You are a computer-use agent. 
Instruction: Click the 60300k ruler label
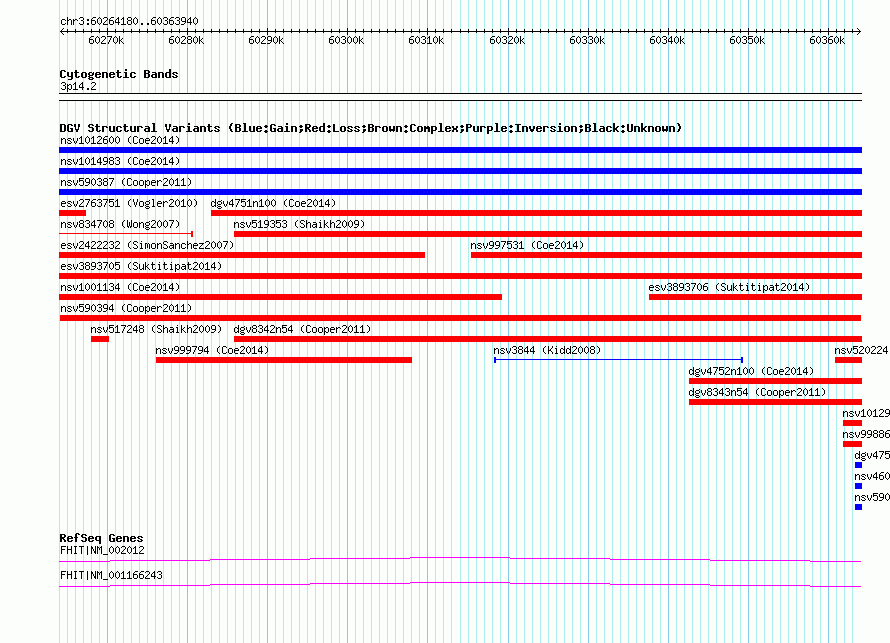[346, 40]
